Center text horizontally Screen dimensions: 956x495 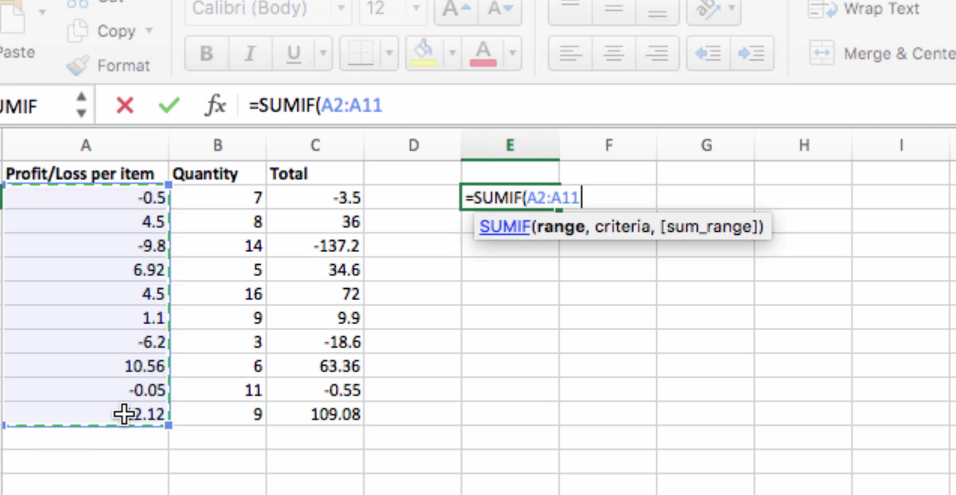[x=613, y=54]
